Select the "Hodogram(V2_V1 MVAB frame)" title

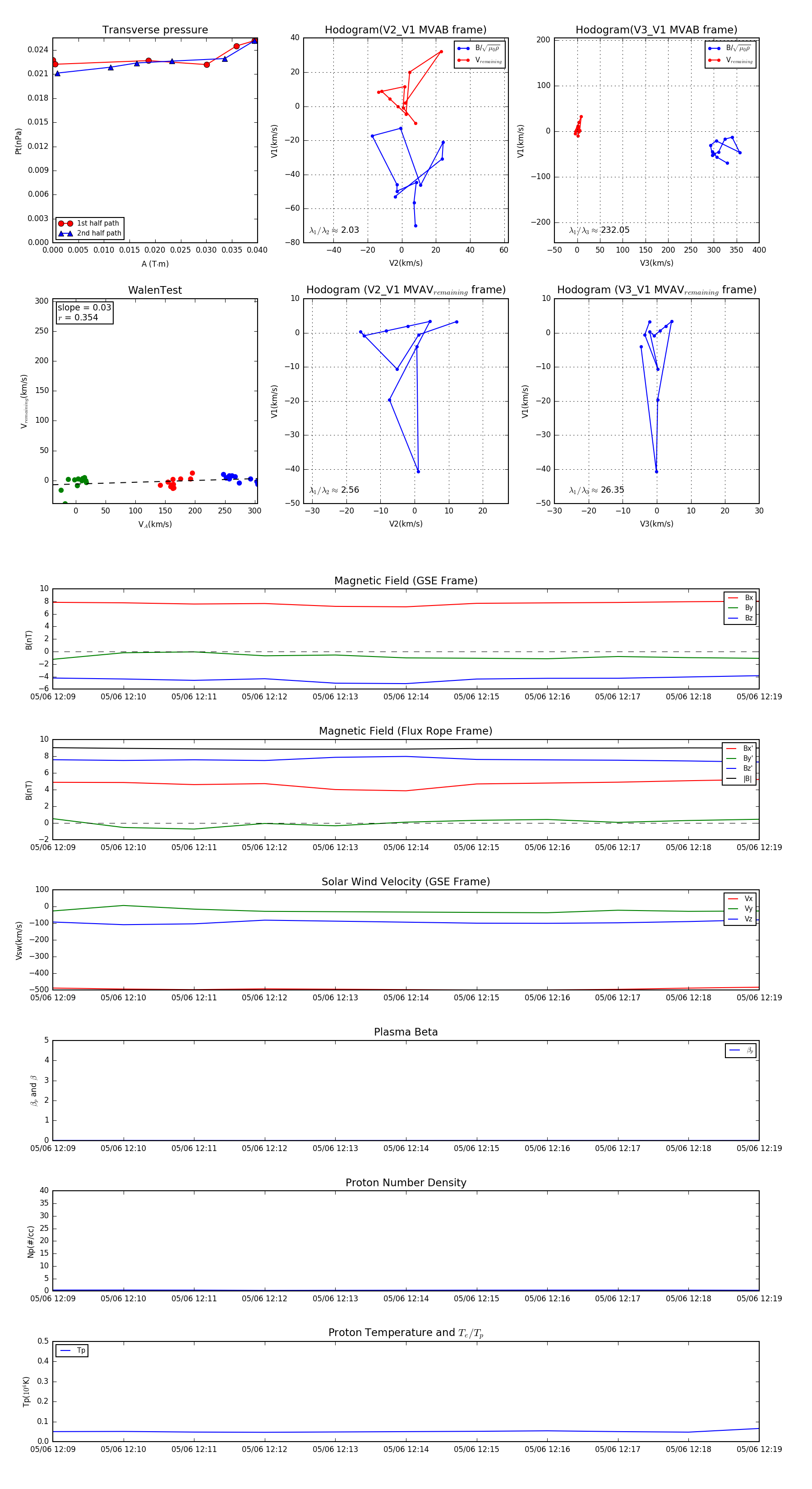(406, 29)
